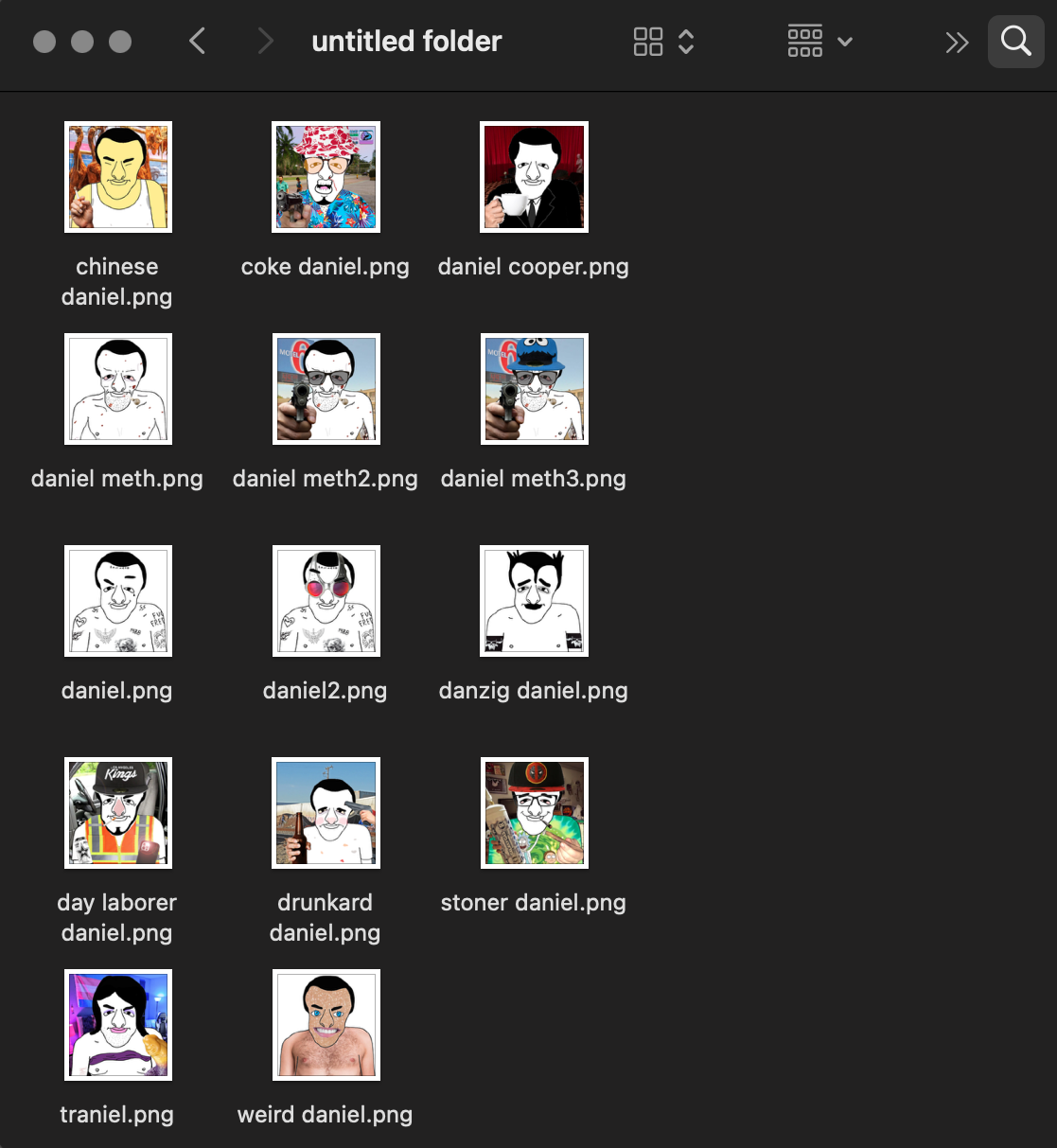Click the file name 'chinese daniel.png'
Screen dimensions: 1057x1148
(117, 282)
